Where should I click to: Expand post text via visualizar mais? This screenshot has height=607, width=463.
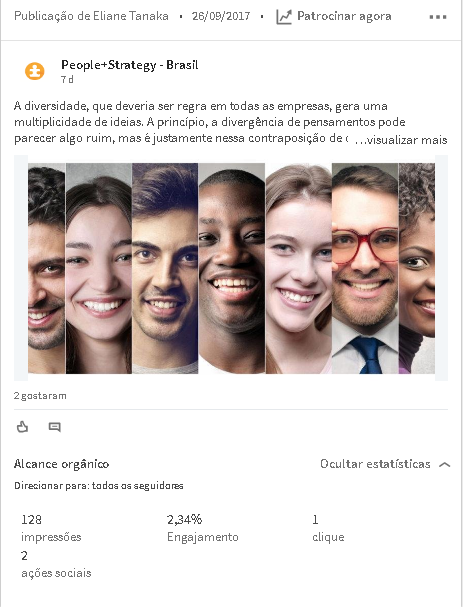401,139
